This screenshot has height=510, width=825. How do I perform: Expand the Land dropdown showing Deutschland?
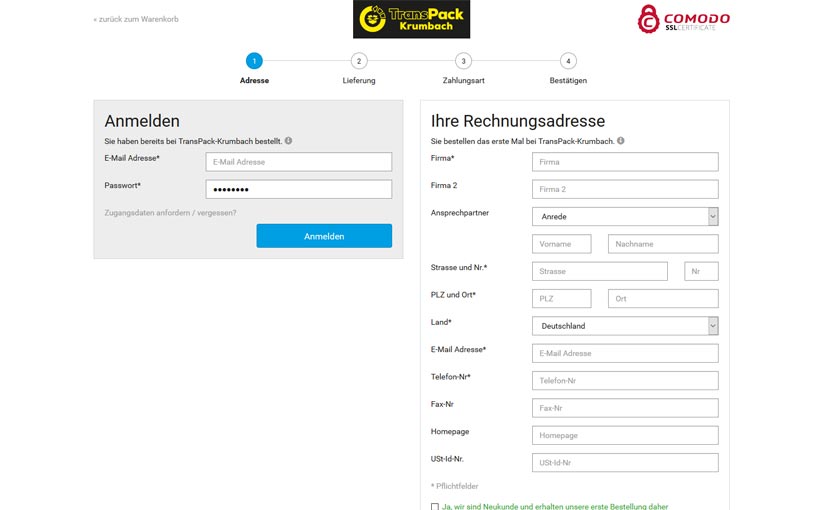tap(625, 326)
